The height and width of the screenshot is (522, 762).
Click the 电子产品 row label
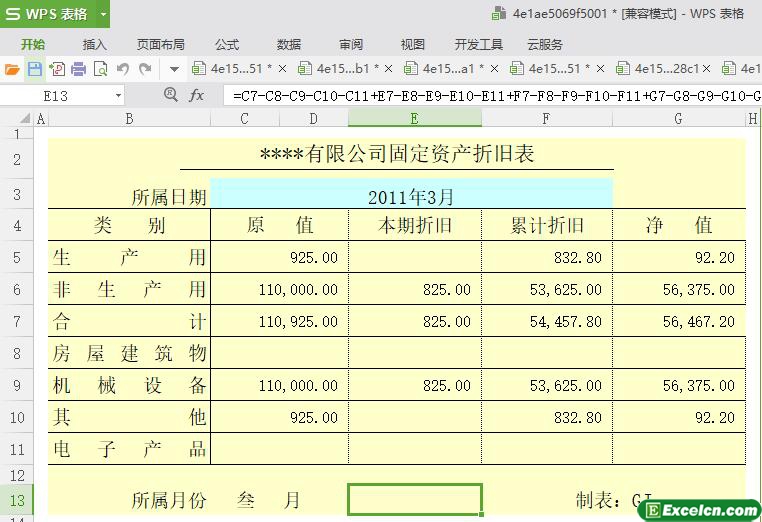pos(129,449)
